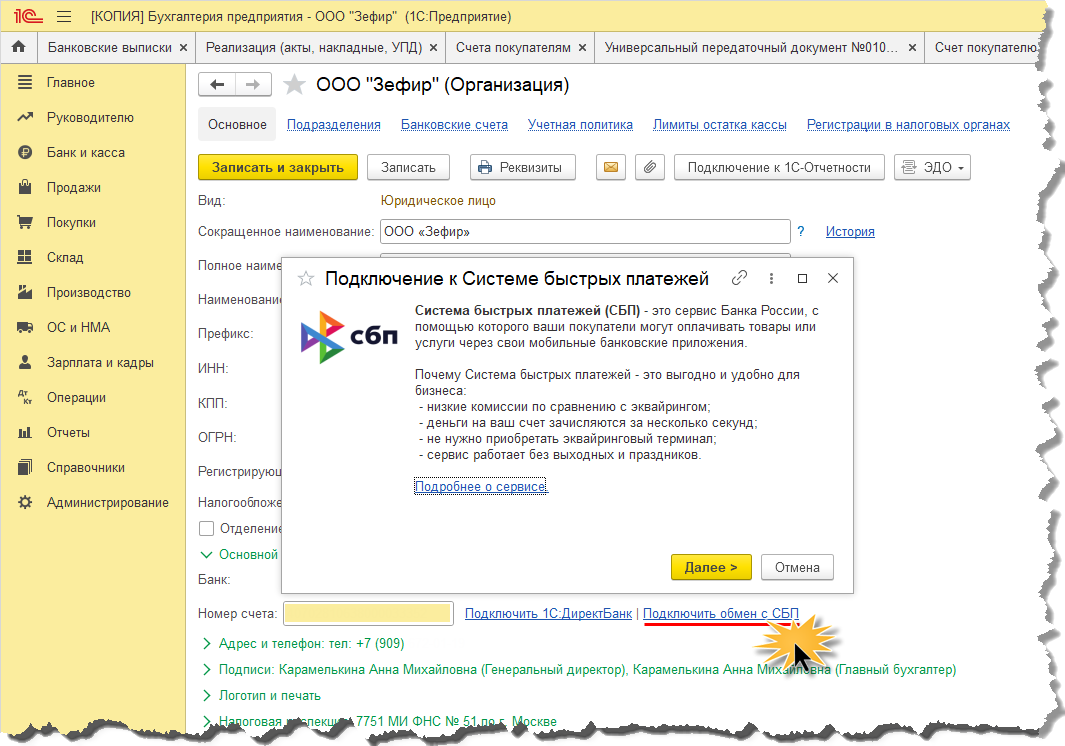This screenshot has height=746, width=1065.
Task: Open the 1C main menu hamburger icon
Action: 64,16
